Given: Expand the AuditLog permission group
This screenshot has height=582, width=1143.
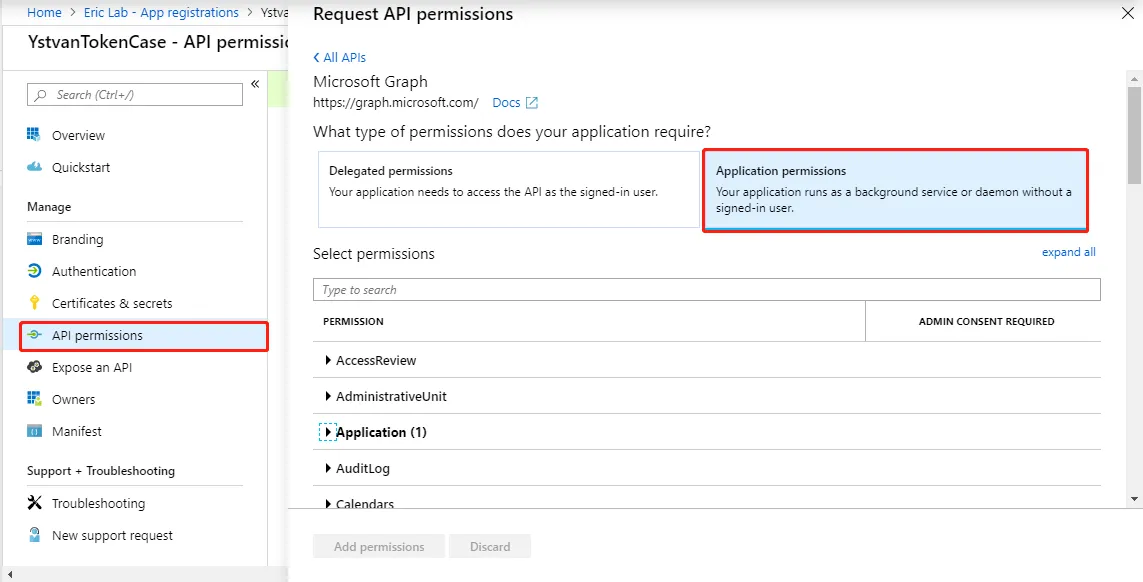Looking at the screenshot, I should point(328,468).
